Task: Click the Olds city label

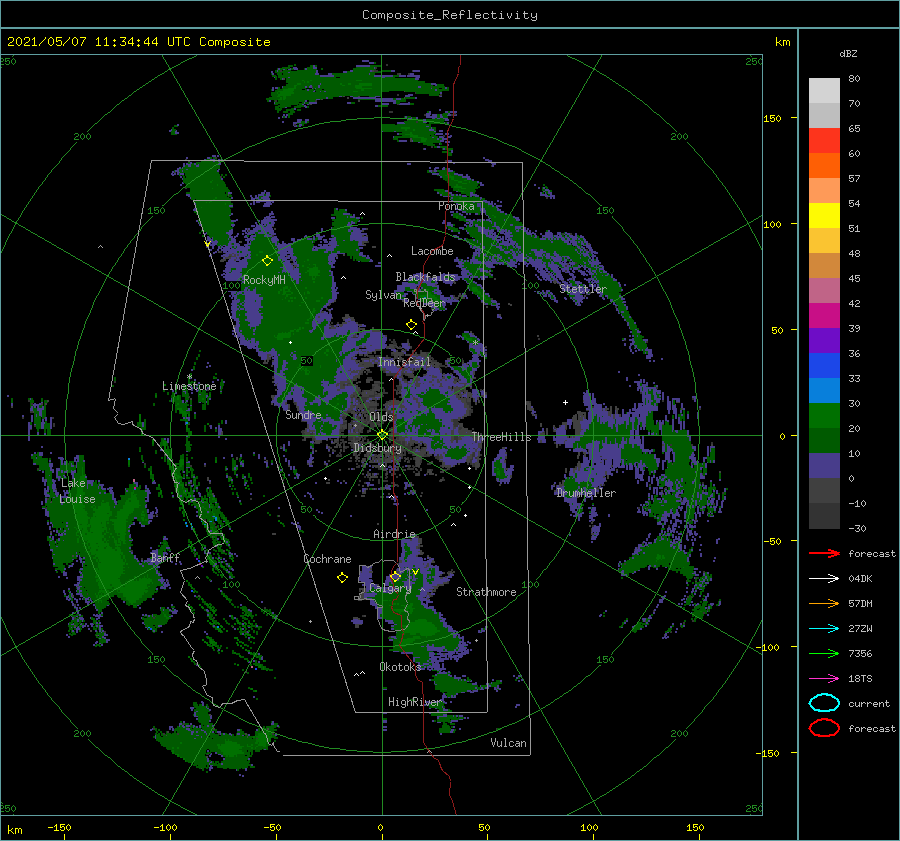Action: [x=381, y=417]
